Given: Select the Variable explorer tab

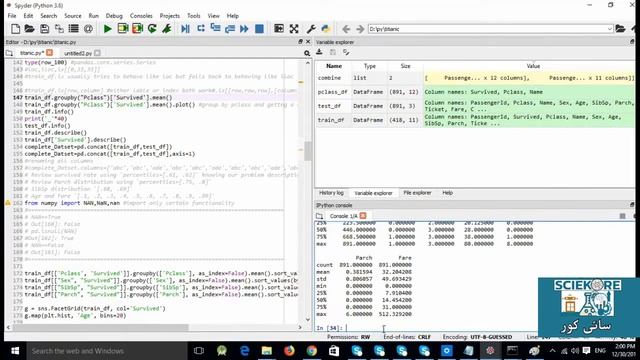Looking at the screenshot, I should click(x=373, y=193).
